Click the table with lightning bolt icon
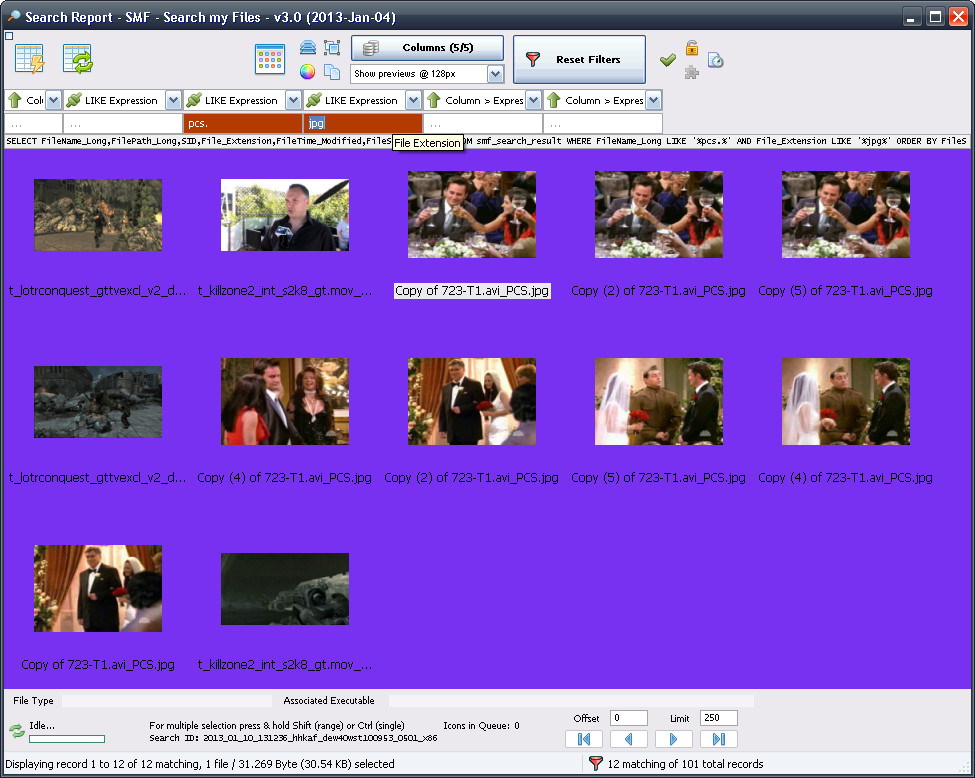975x778 pixels. click(29, 59)
